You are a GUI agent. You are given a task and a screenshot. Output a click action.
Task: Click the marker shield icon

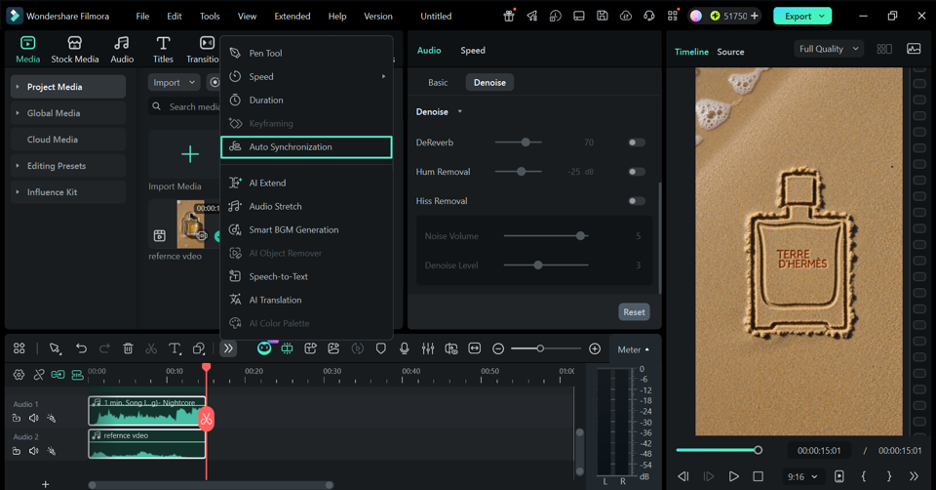381,349
